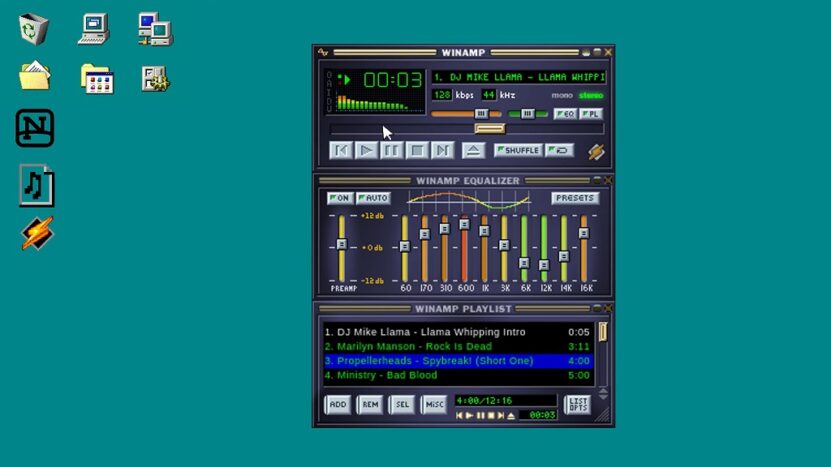Image resolution: width=831 pixels, height=467 pixels.
Task: Click the +0 db reset label
Action: coord(374,248)
